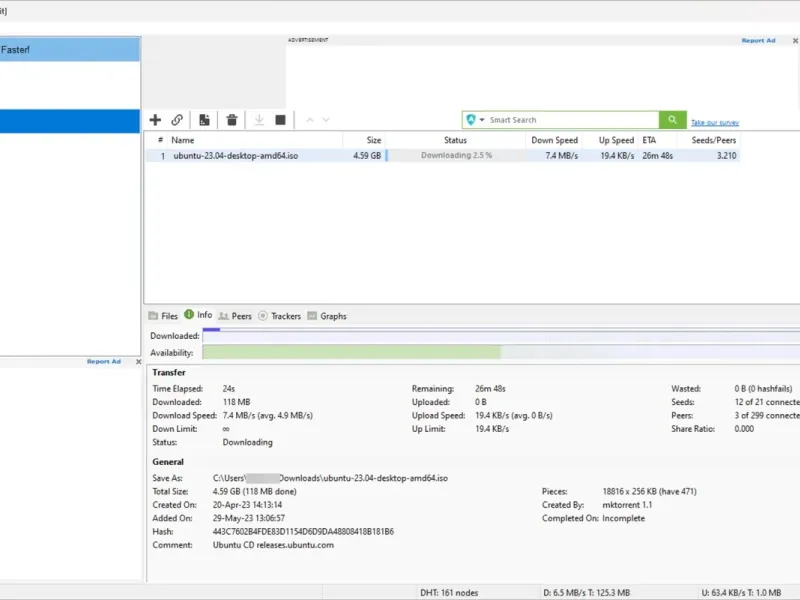Close the left sidebar advertisement
The image size is (800, 600).
coord(138,362)
